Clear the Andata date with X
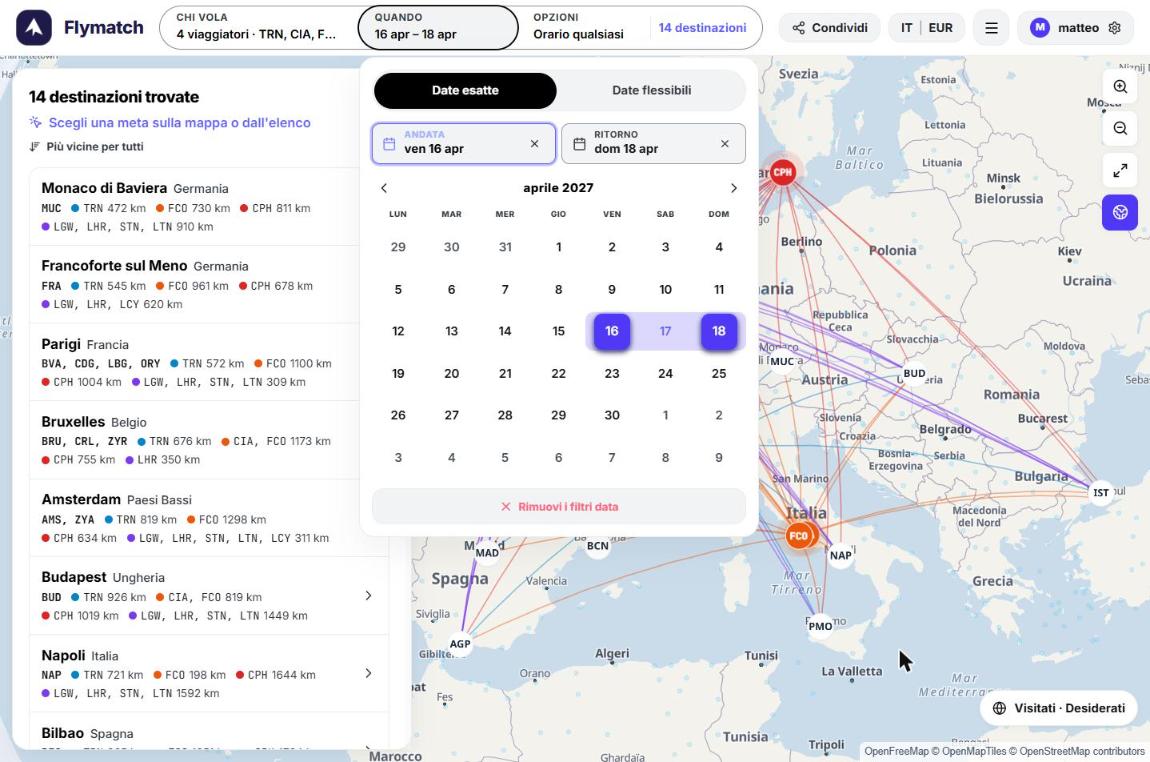The height and width of the screenshot is (762, 1150). tap(535, 144)
